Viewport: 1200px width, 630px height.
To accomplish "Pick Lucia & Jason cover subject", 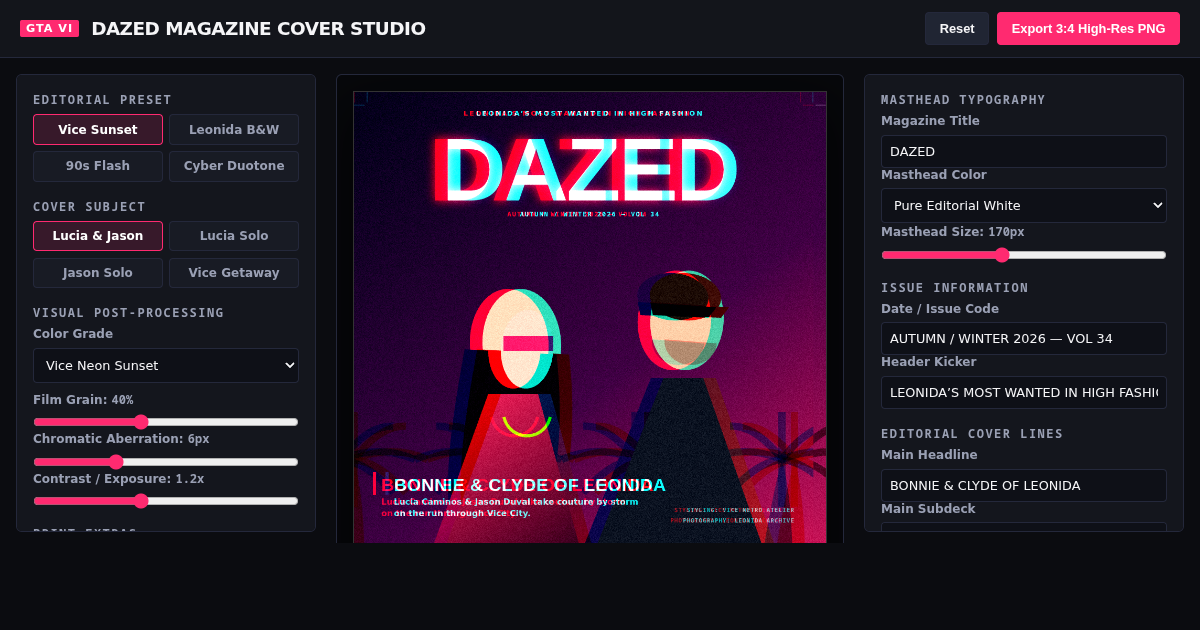I will (98, 236).
